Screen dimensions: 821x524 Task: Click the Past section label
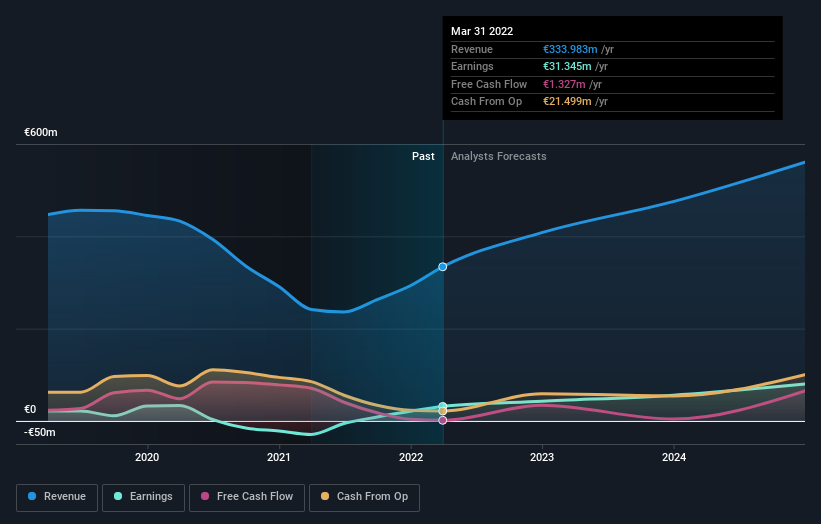pos(423,156)
